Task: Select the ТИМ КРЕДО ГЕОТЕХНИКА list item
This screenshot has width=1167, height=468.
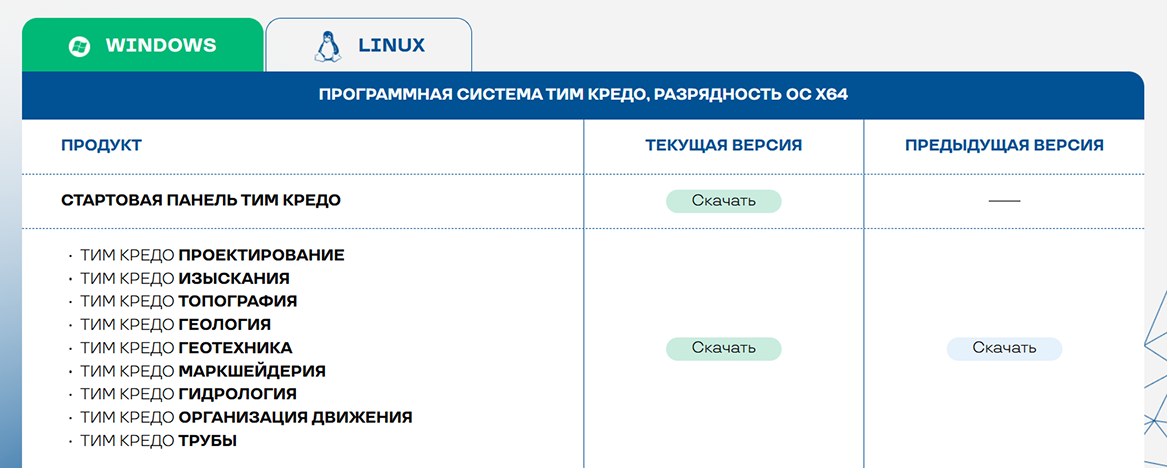Action: pos(186,348)
